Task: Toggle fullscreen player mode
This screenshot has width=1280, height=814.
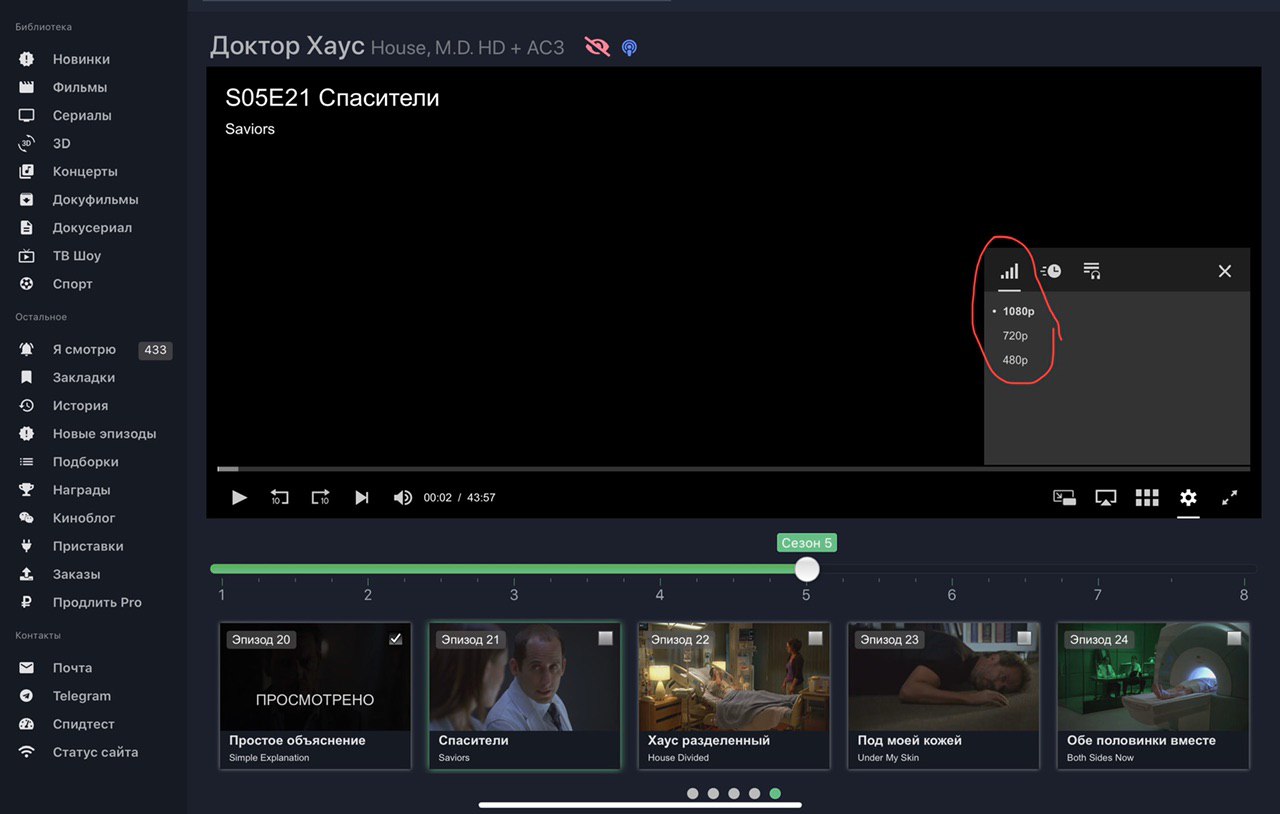Action: [1230, 497]
